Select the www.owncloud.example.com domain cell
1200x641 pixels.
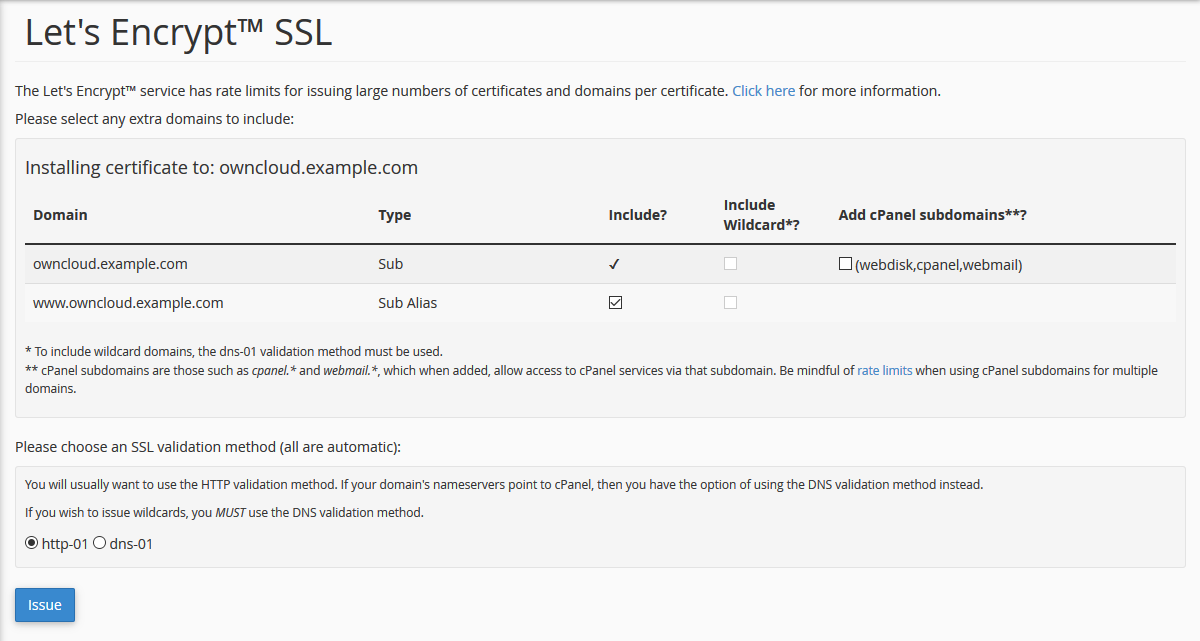pos(128,303)
